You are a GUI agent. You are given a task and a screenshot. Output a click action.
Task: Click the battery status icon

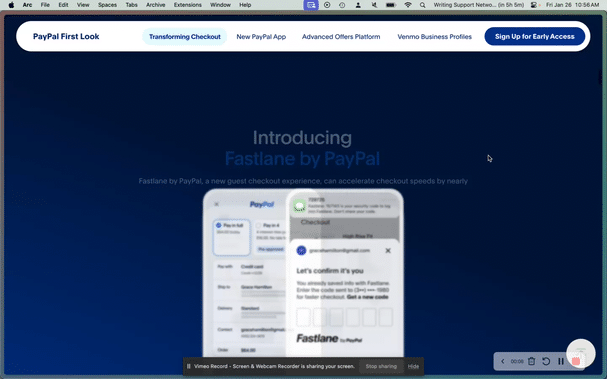pos(391,5)
